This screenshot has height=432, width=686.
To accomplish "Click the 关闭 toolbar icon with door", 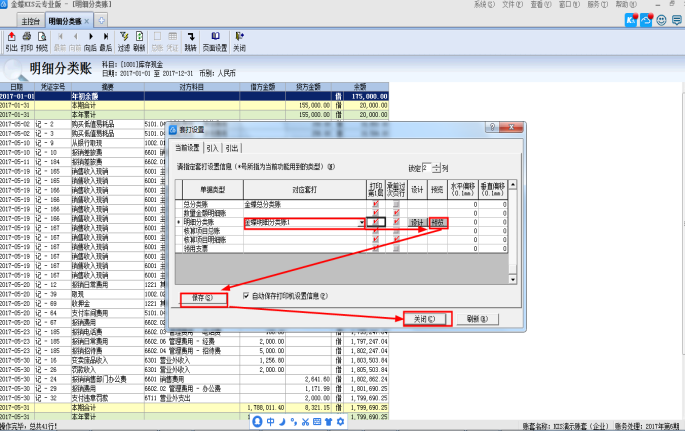I will (x=239, y=41).
